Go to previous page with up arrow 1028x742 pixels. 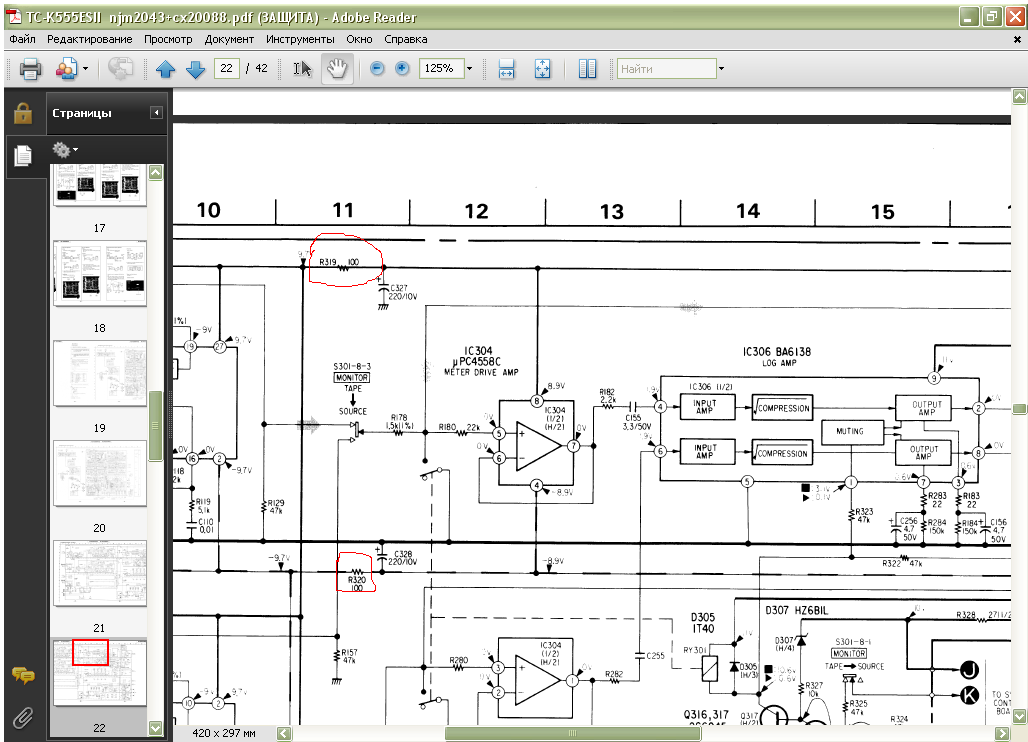165,69
